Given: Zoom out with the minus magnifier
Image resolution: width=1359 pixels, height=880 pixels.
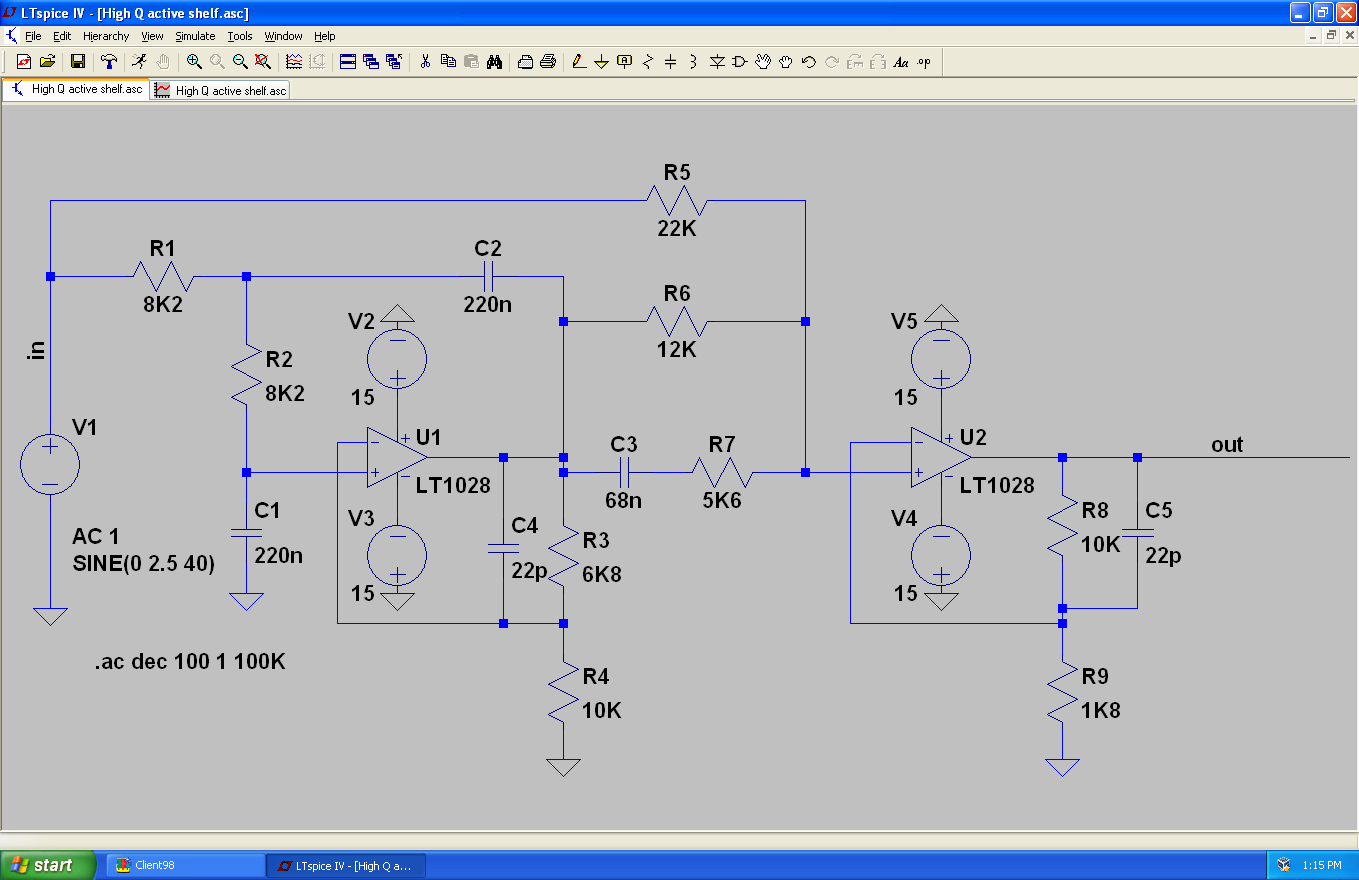Looking at the screenshot, I should (240, 62).
